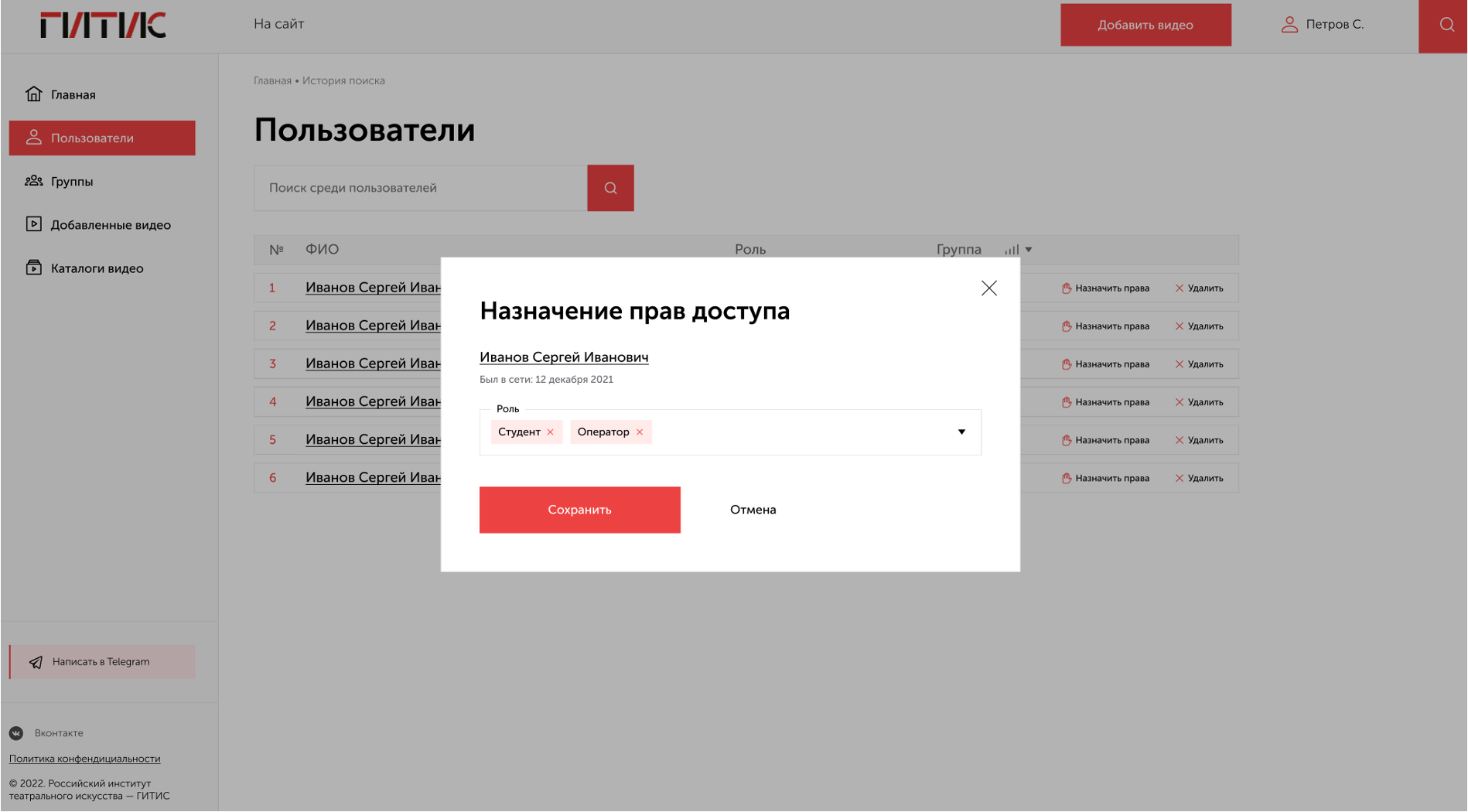Viewport: 1468px width, 812px height.
Task: Click Написать в Telegram button
Action: point(102,662)
